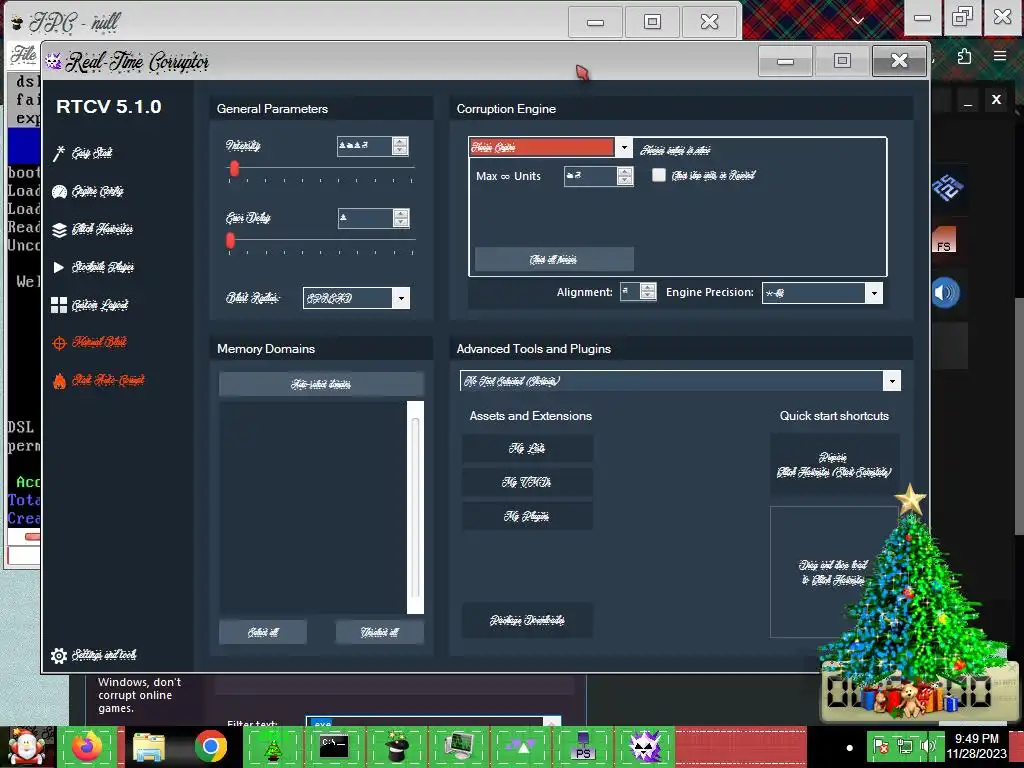Expand the Blast Radius SPREAD dropdown
The width and height of the screenshot is (1024, 768).
pyautogui.click(x=401, y=298)
